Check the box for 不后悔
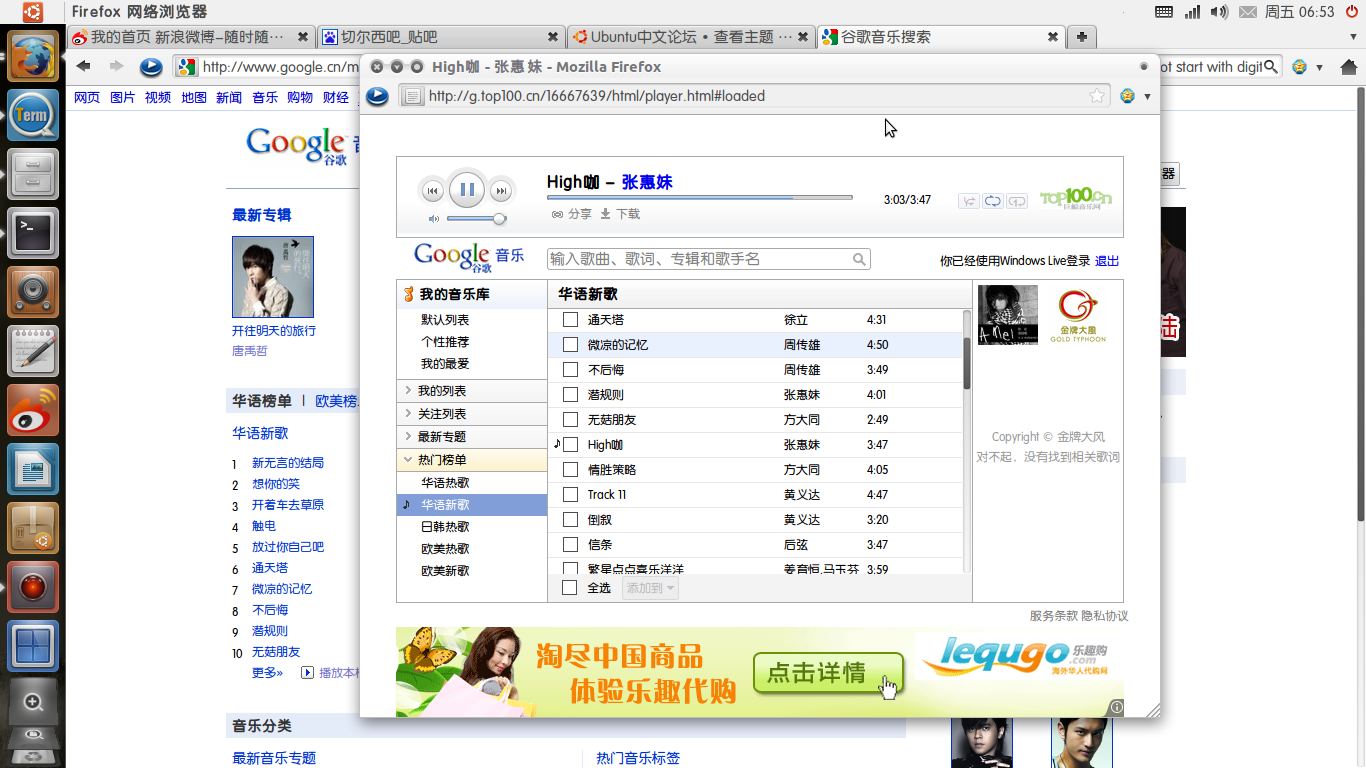 tap(570, 370)
